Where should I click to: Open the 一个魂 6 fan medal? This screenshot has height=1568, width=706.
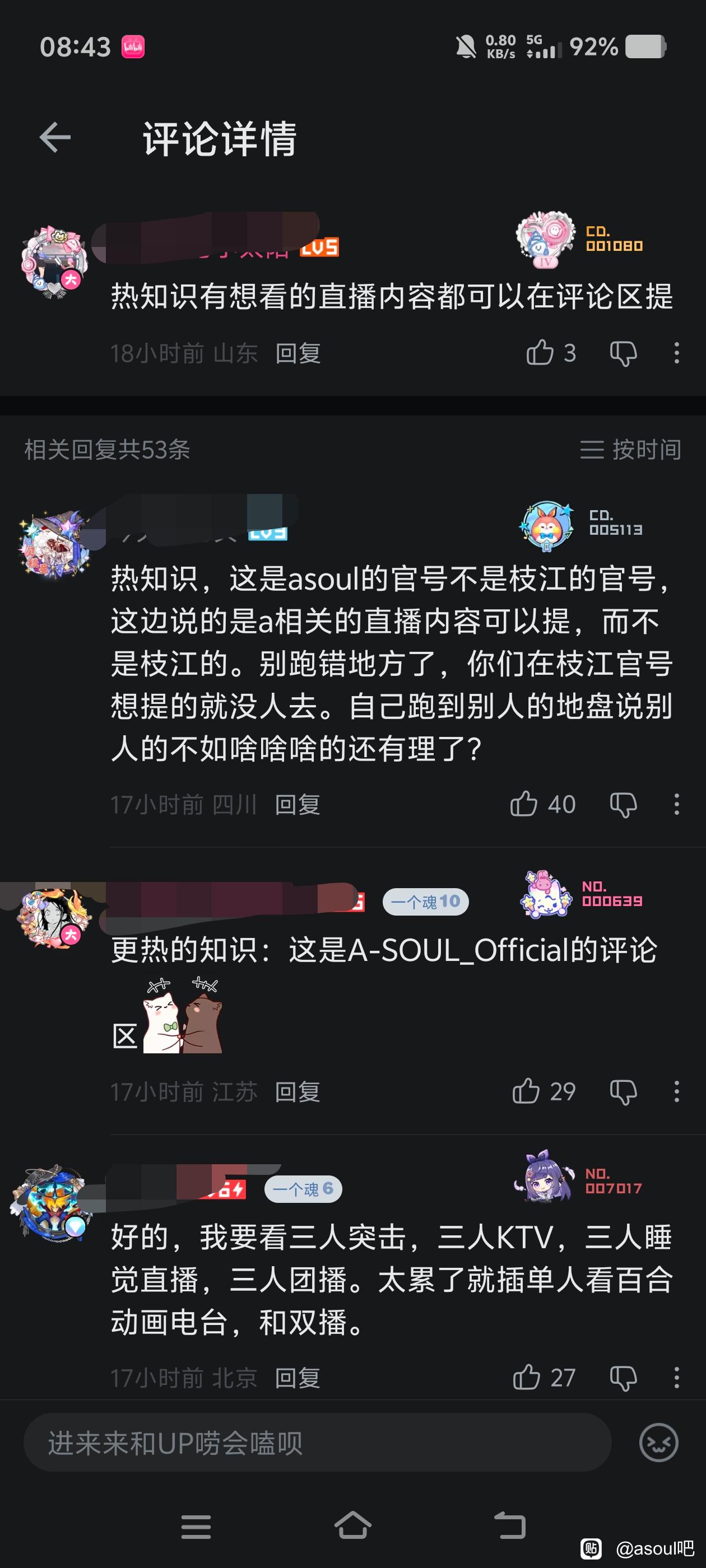coord(303,1189)
